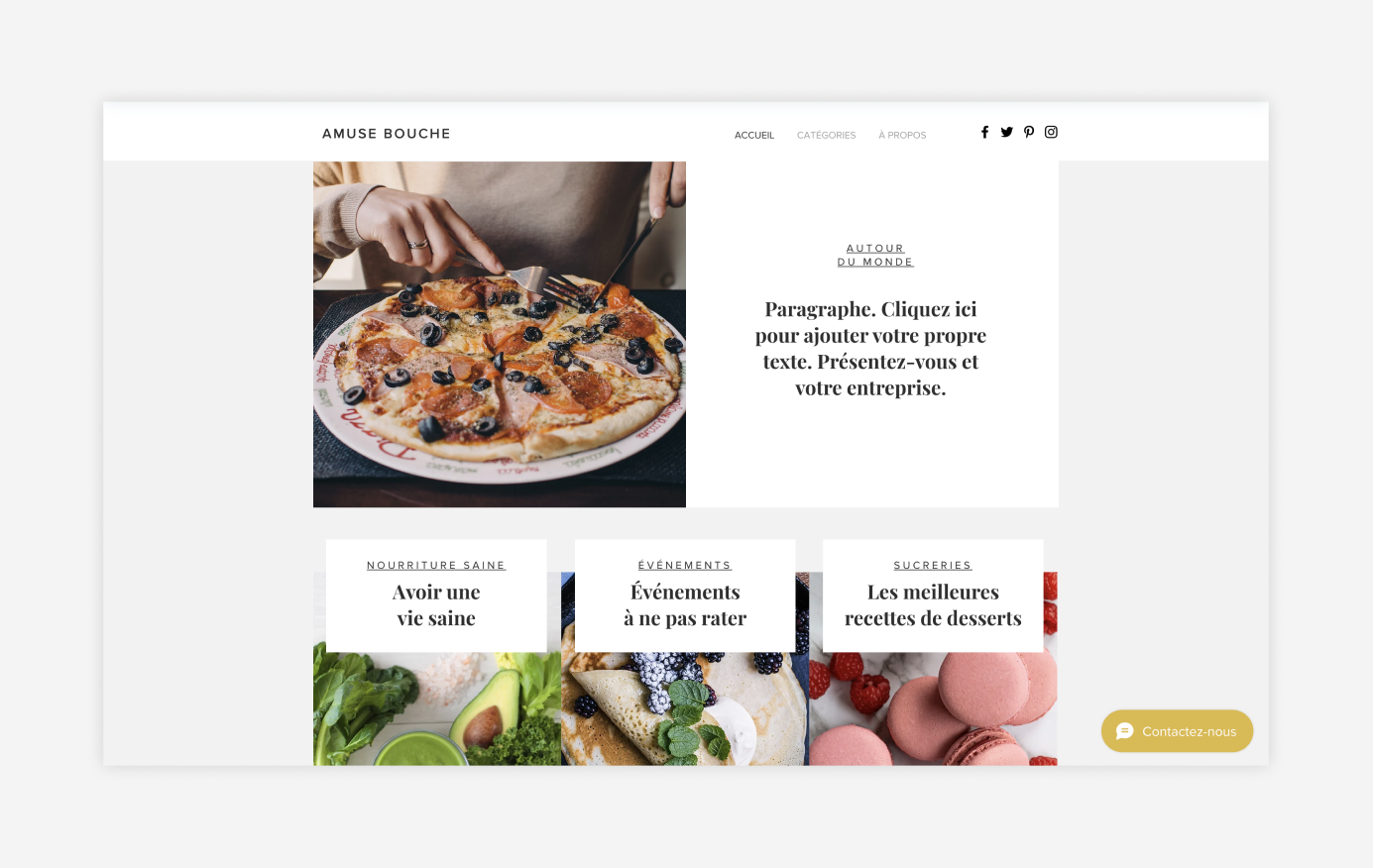Go to the Accueil menu item

(x=754, y=135)
